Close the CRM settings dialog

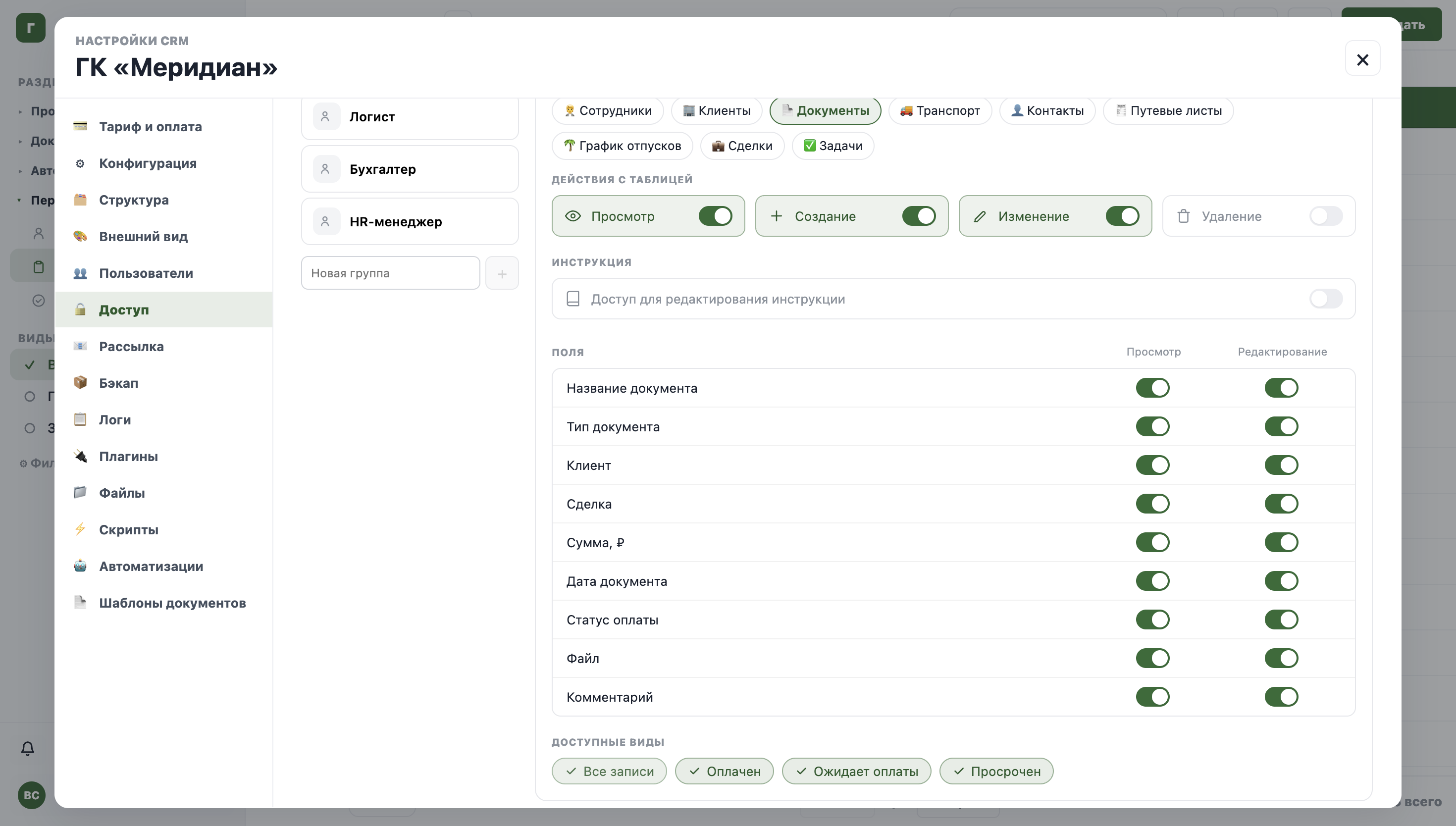[1362, 59]
